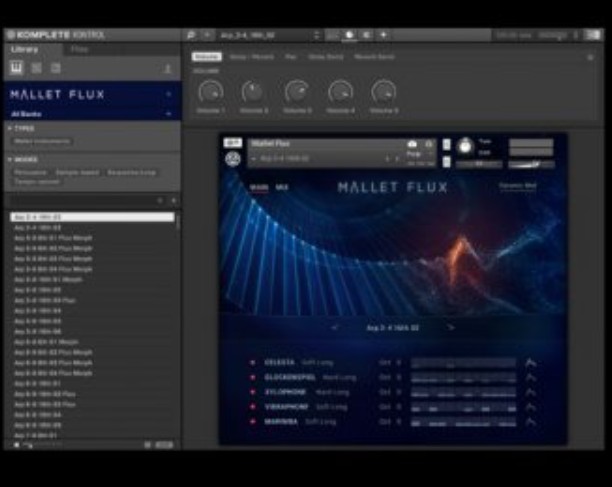Image resolution: width=612 pixels, height=487 pixels.
Task: Click the NI icon at top right corner
Action: point(594,35)
